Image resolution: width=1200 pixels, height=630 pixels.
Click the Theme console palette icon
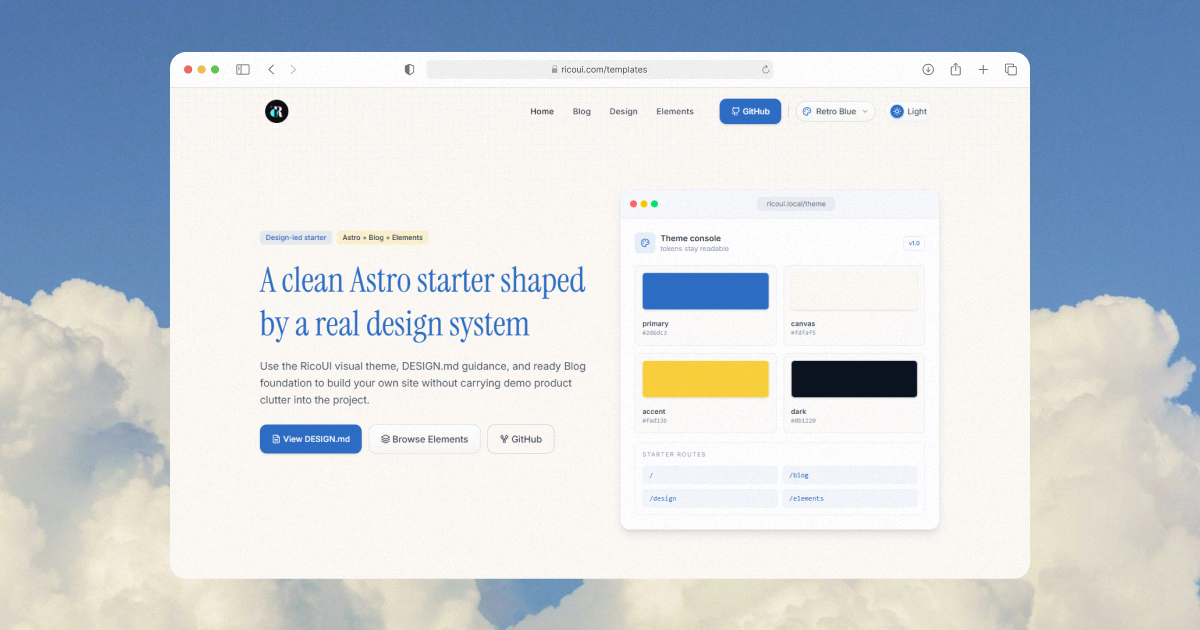coord(645,243)
